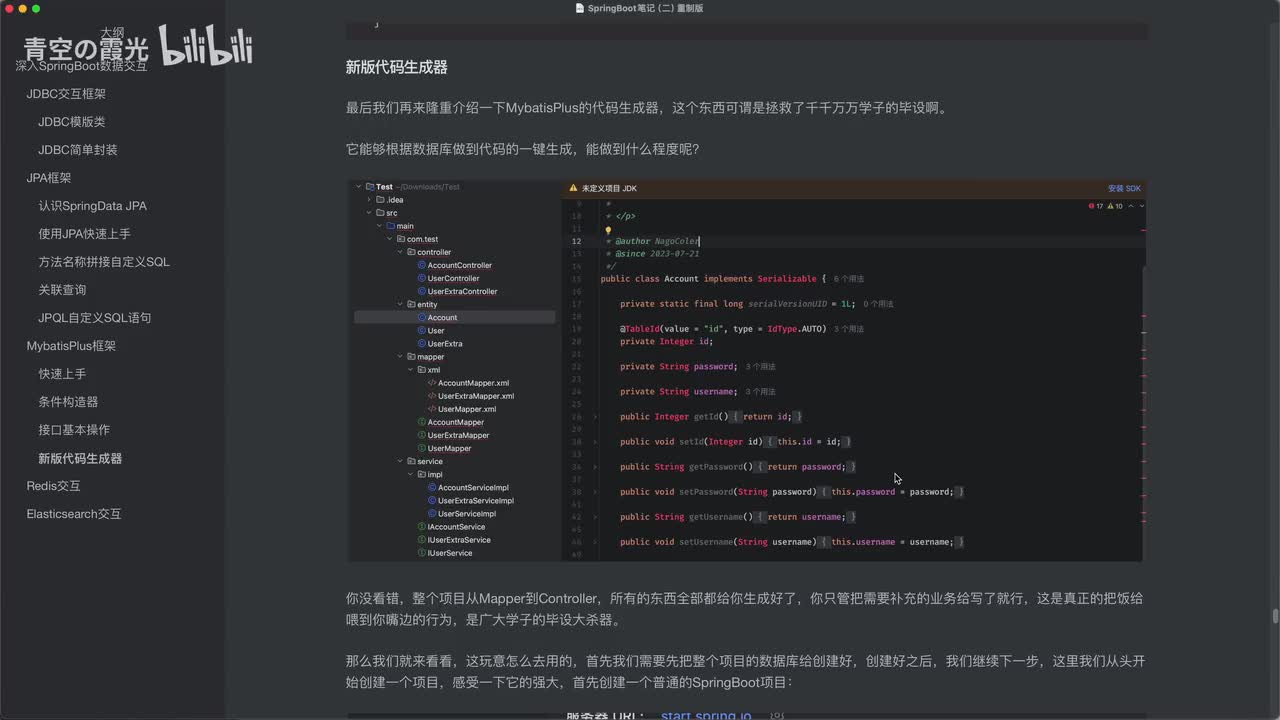The height and width of the screenshot is (720, 1280).
Task: Click the start.spring.io link text at bottom
Action: [x=706, y=715]
